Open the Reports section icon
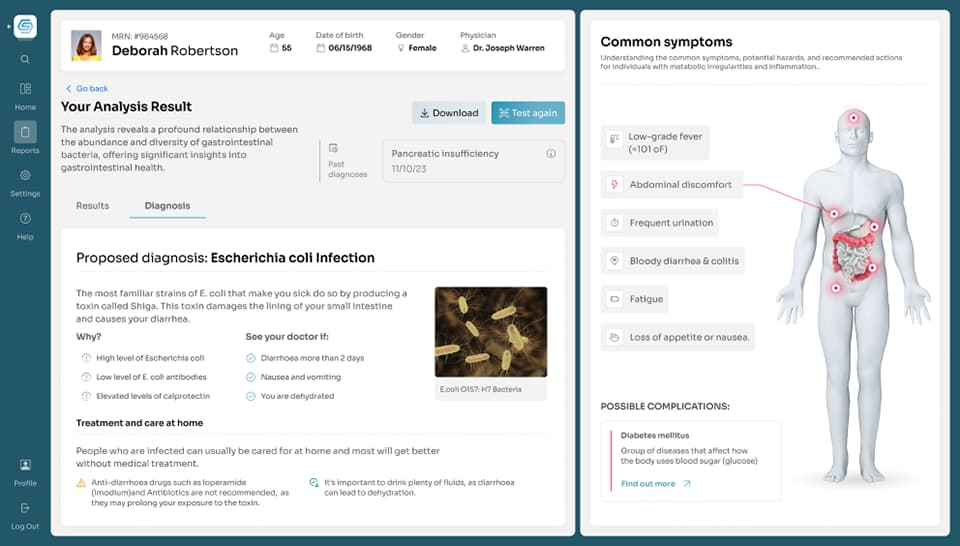This screenshot has height=546, width=960. tap(25, 132)
